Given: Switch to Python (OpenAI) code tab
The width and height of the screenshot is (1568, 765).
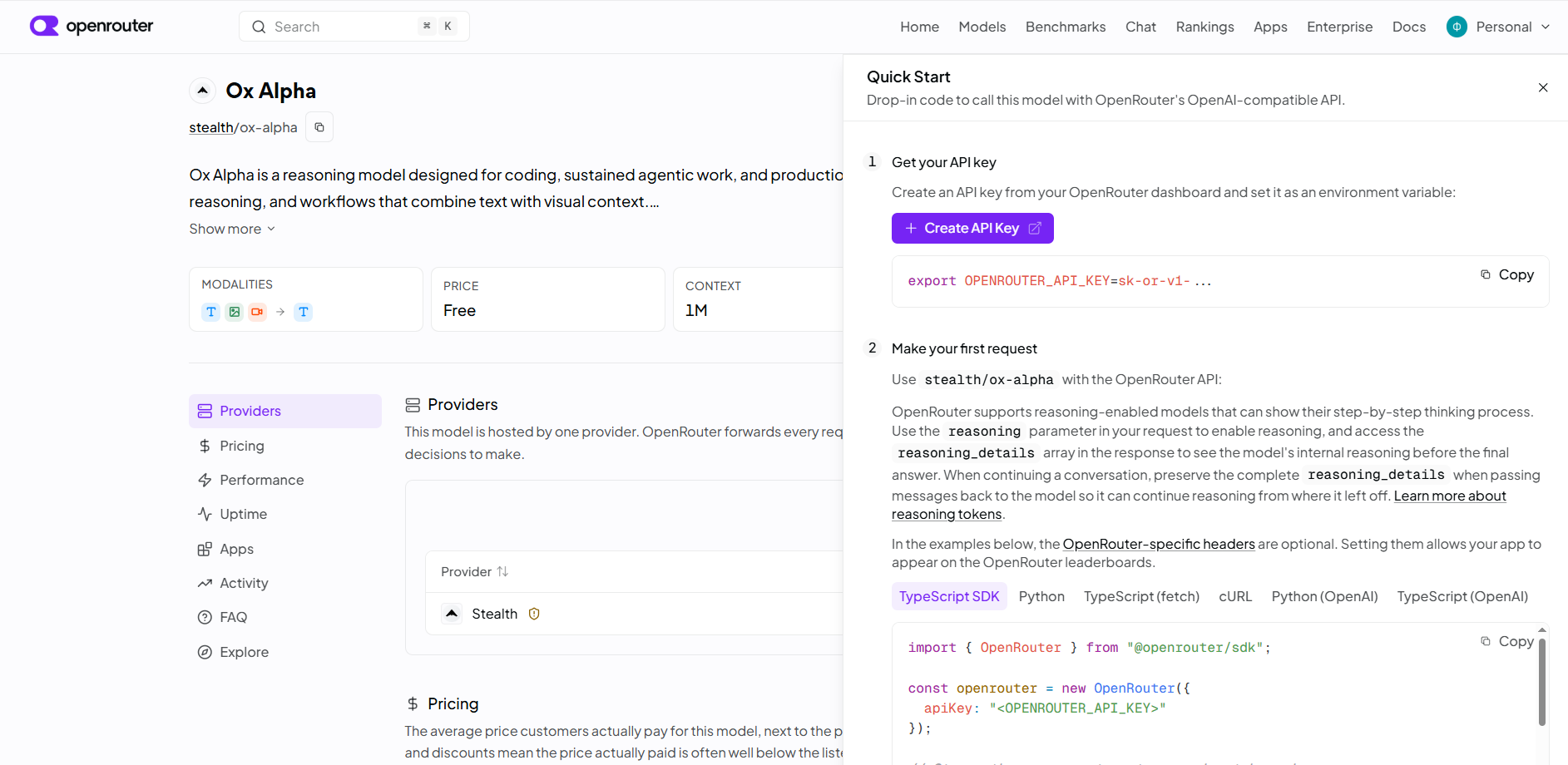Looking at the screenshot, I should pos(1324,596).
